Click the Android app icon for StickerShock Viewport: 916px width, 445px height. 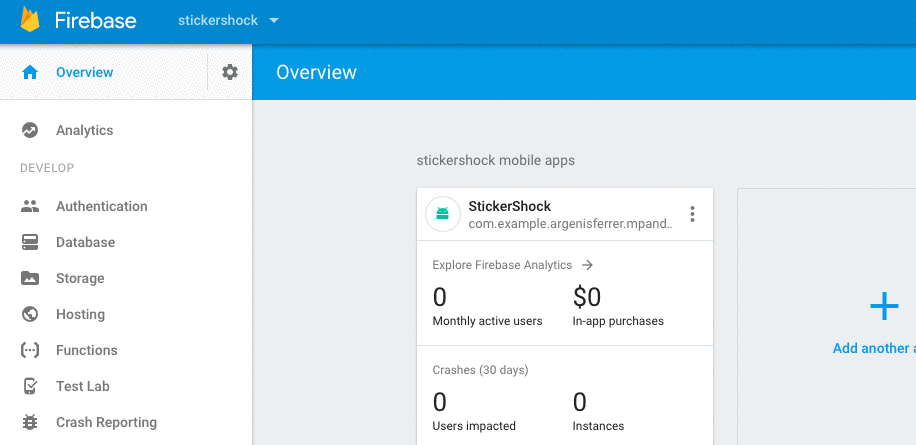442,214
